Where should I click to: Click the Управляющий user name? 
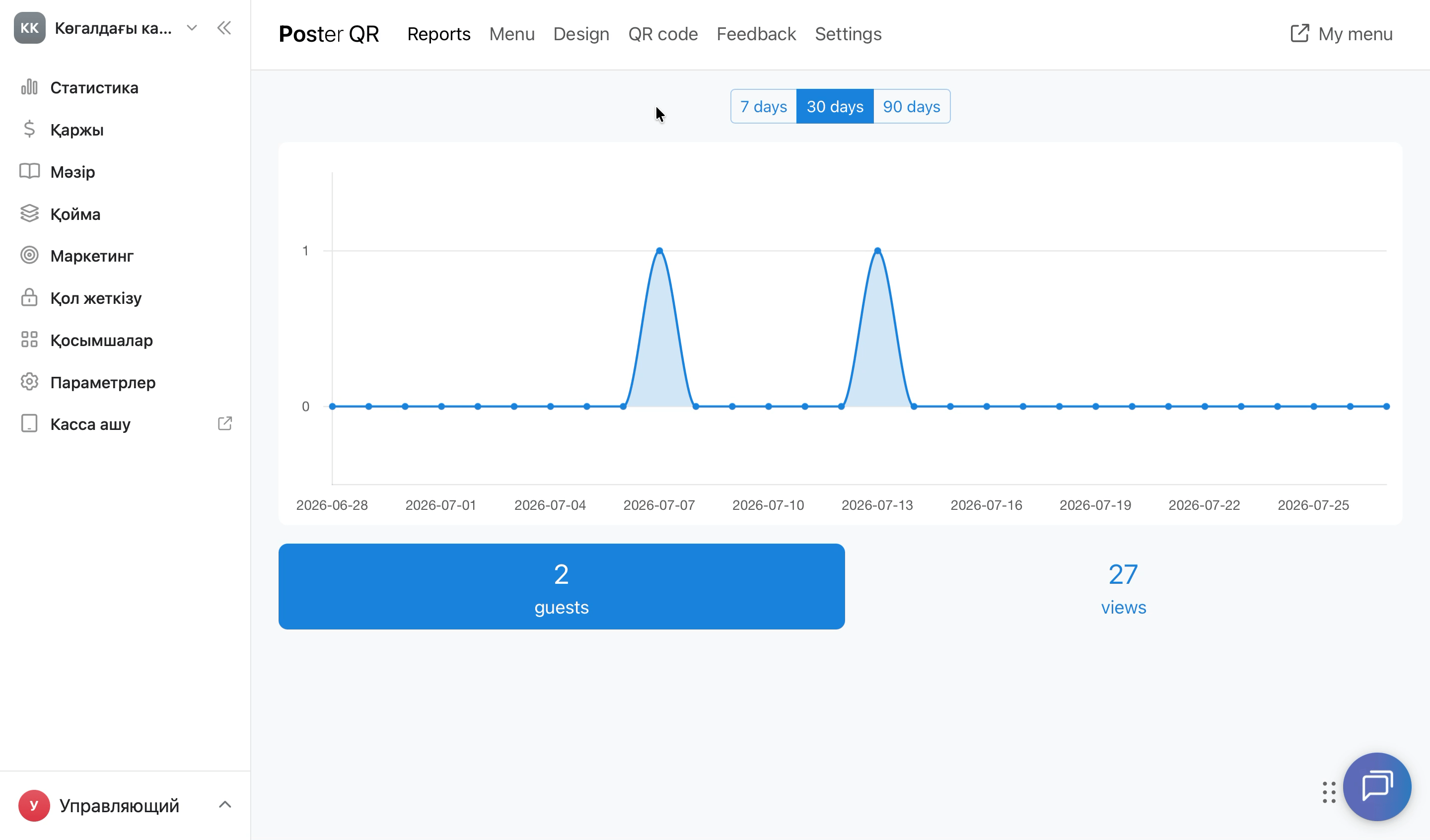tap(119, 805)
